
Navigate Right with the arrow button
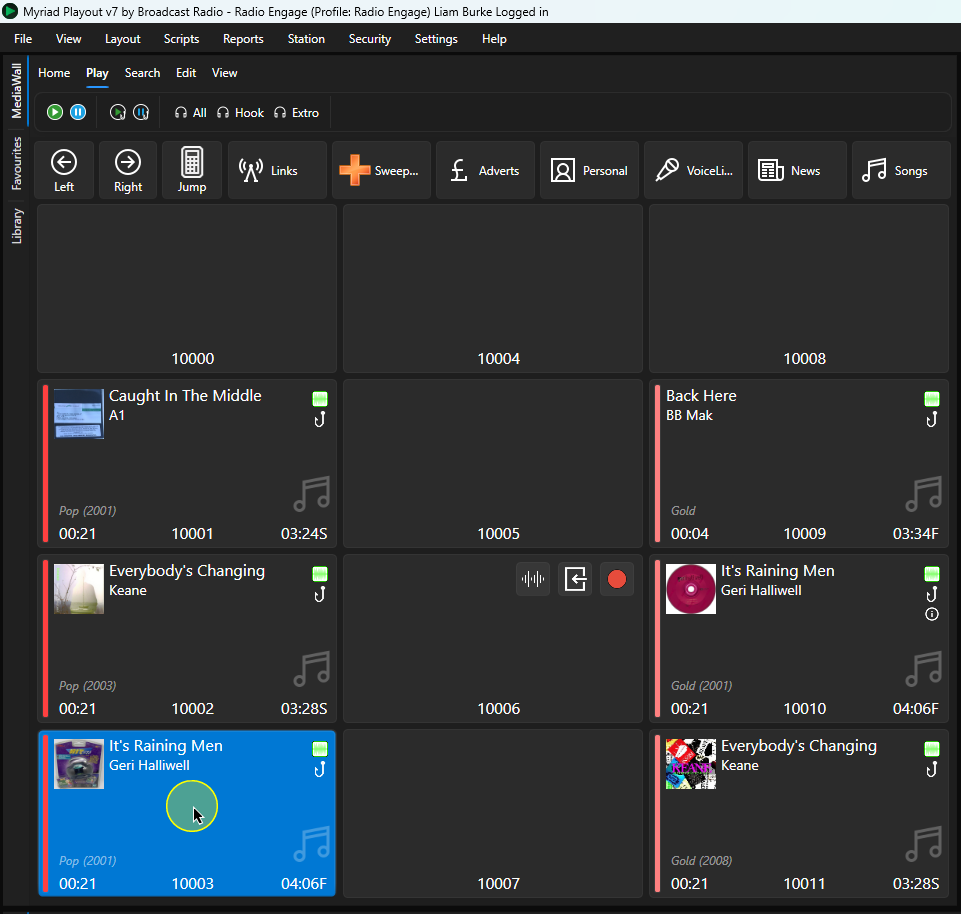(x=128, y=170)
